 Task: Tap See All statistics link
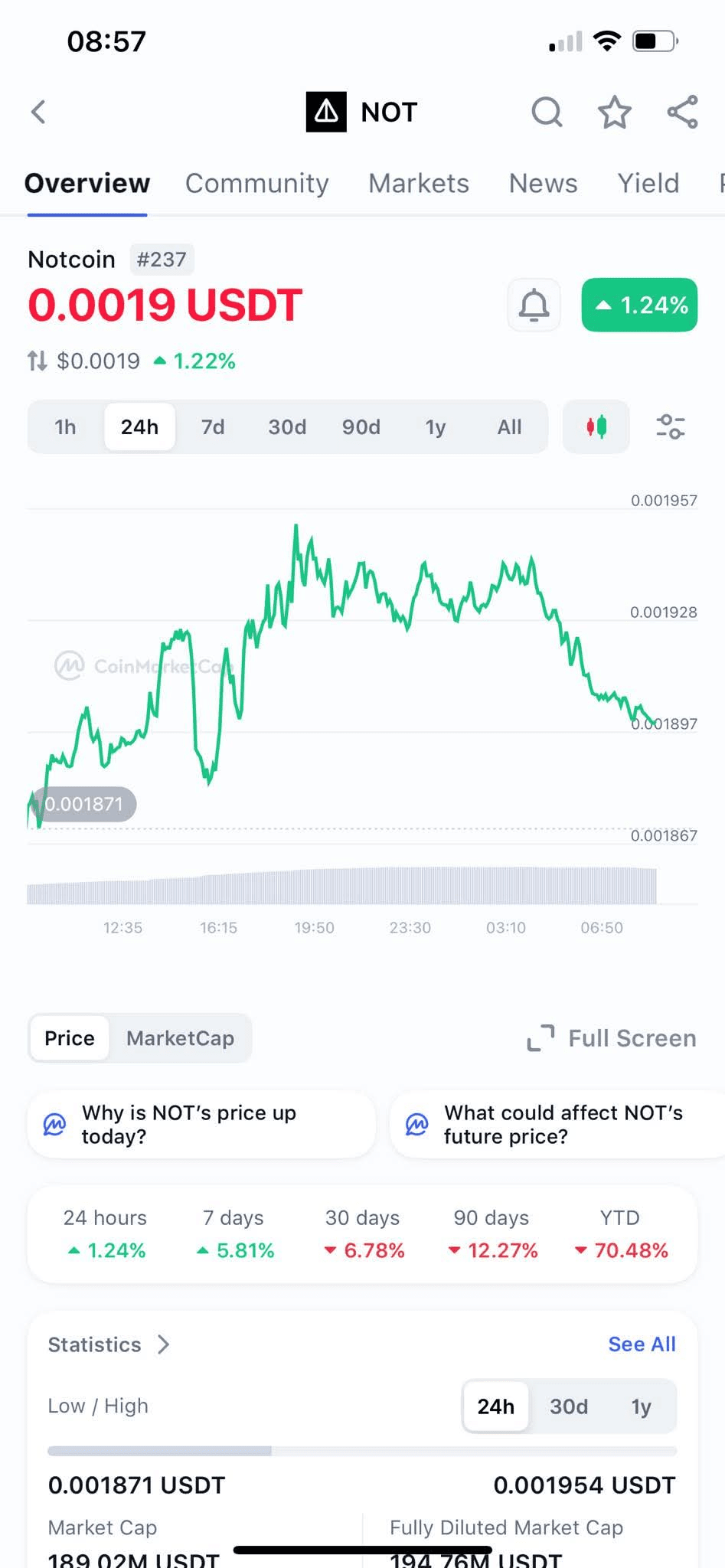(642, 1344)
